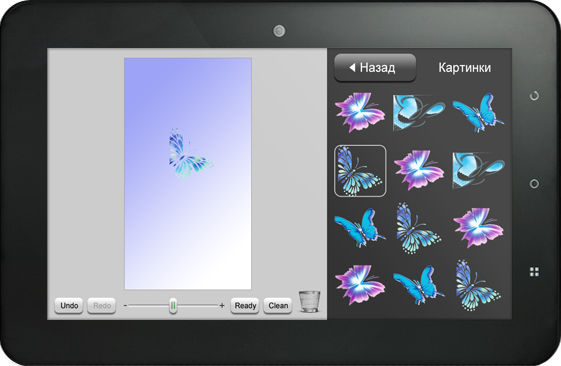Image resolution: width=561 pixels, height=366 pixels.
Task: Select the pink butterfly in top row
Action: [360, 112]
